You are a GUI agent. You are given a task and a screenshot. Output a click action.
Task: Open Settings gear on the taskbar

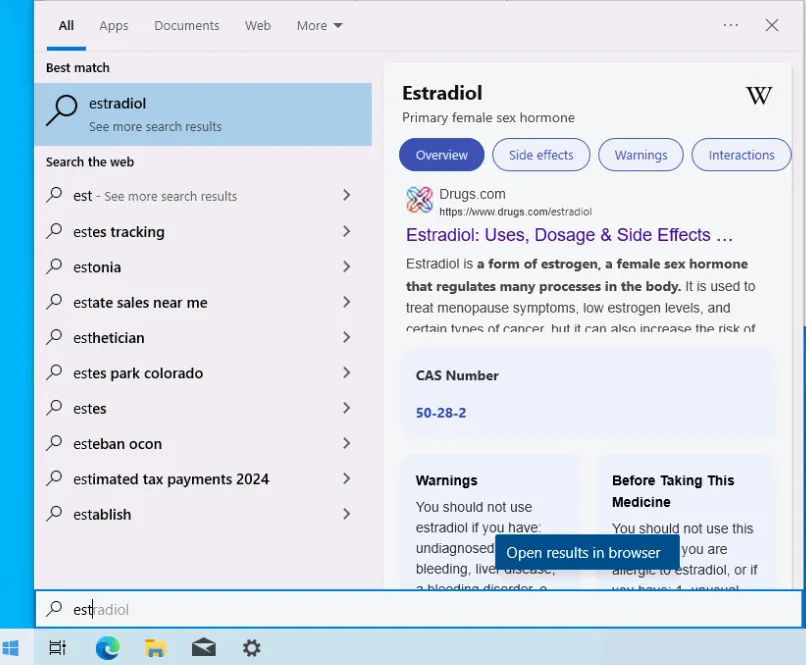tap(251, 648)
